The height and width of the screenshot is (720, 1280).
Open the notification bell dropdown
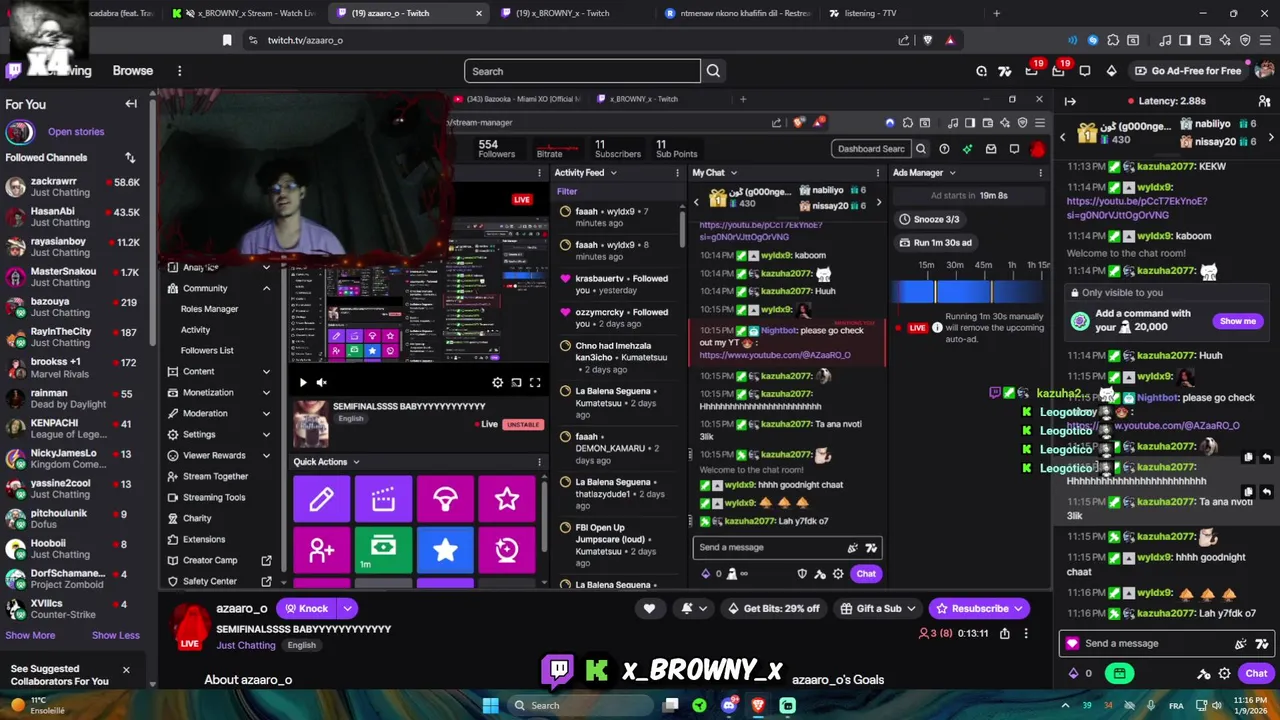pyautogui.click(x=693, y=608)
